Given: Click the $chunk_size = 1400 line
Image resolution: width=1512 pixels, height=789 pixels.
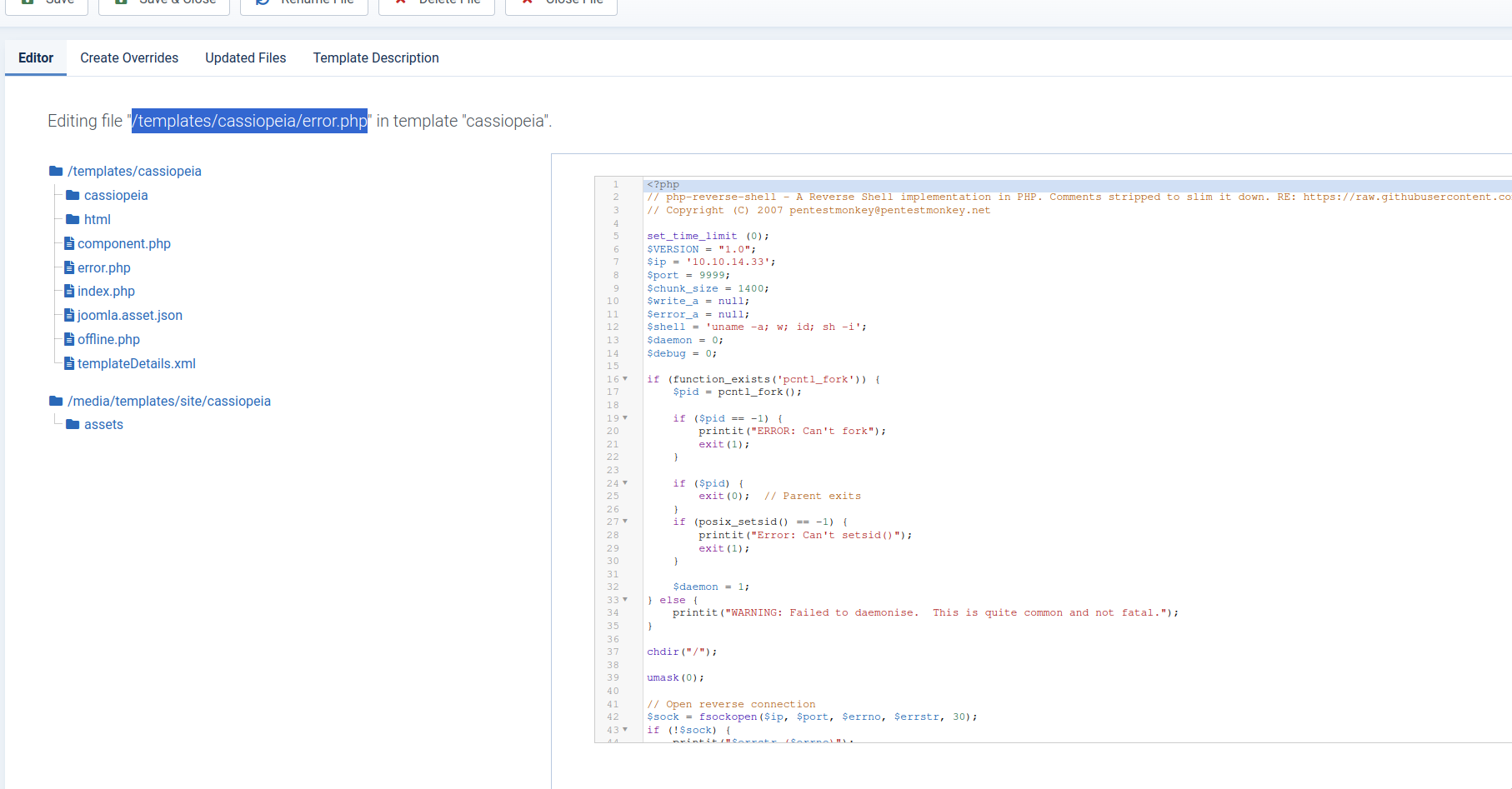Looking at the screenshot, I should coord(708,288).
